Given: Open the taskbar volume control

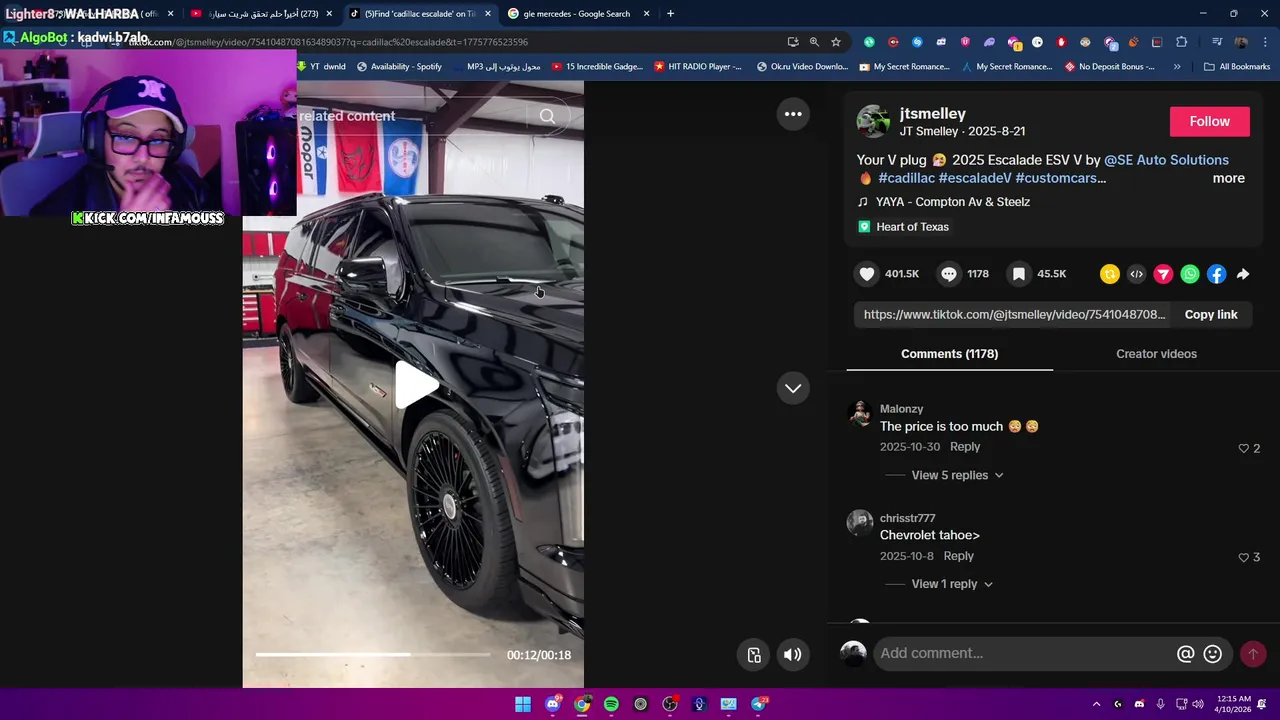Looking at the screenshot, I should tap(1198, 705).
